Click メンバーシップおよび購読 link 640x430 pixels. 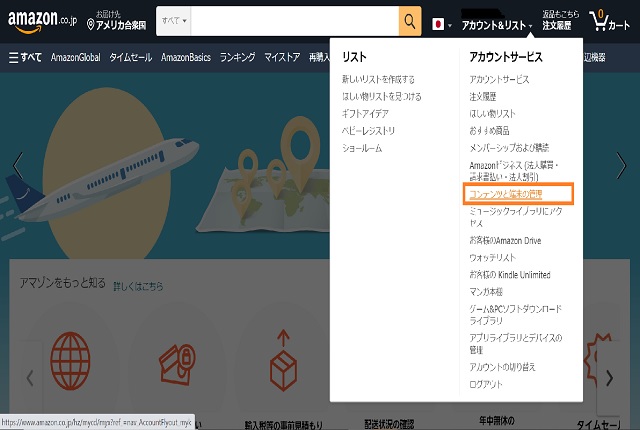point(509,148)
